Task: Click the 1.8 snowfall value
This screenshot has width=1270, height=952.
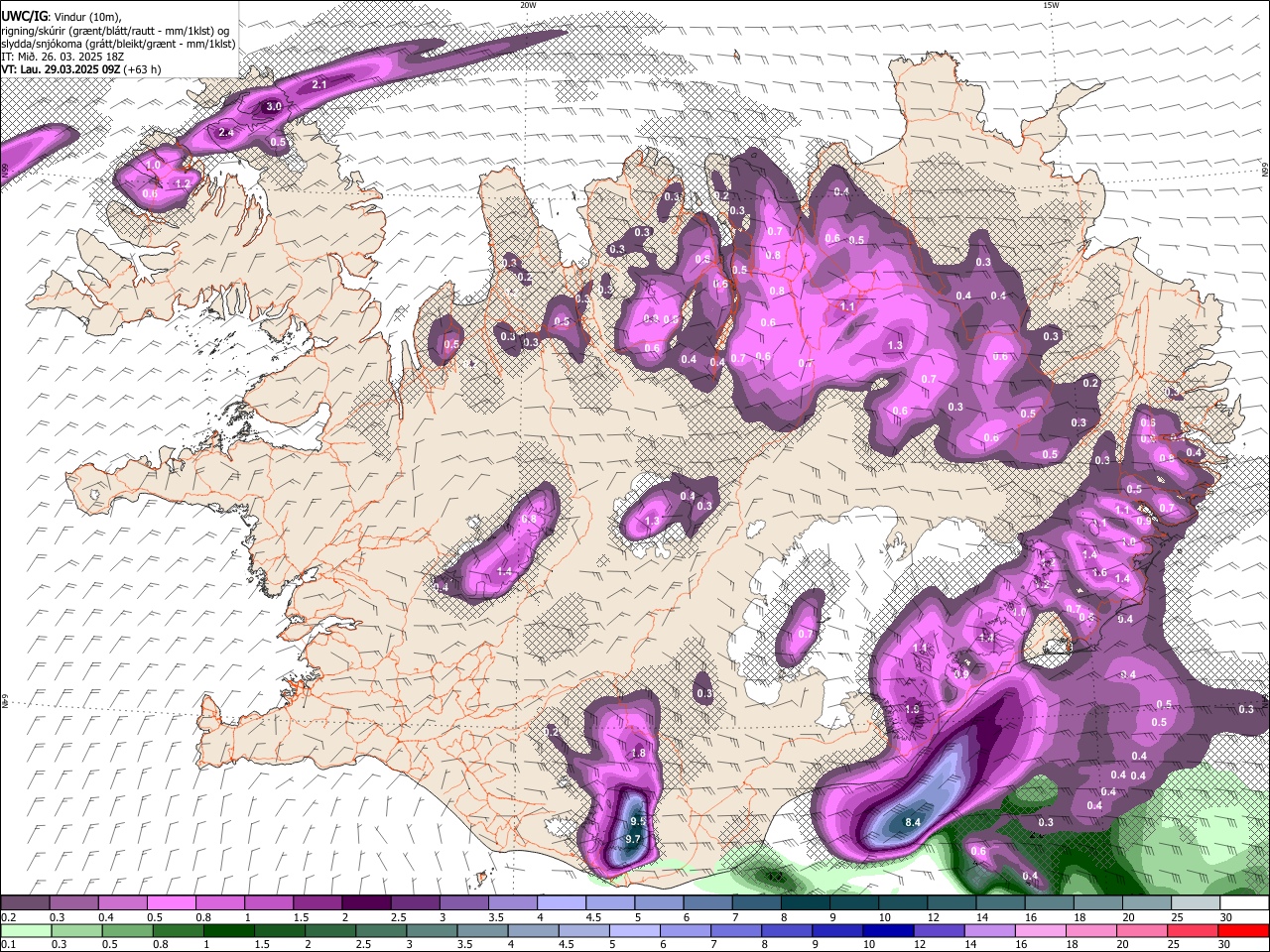Action: 638,754
